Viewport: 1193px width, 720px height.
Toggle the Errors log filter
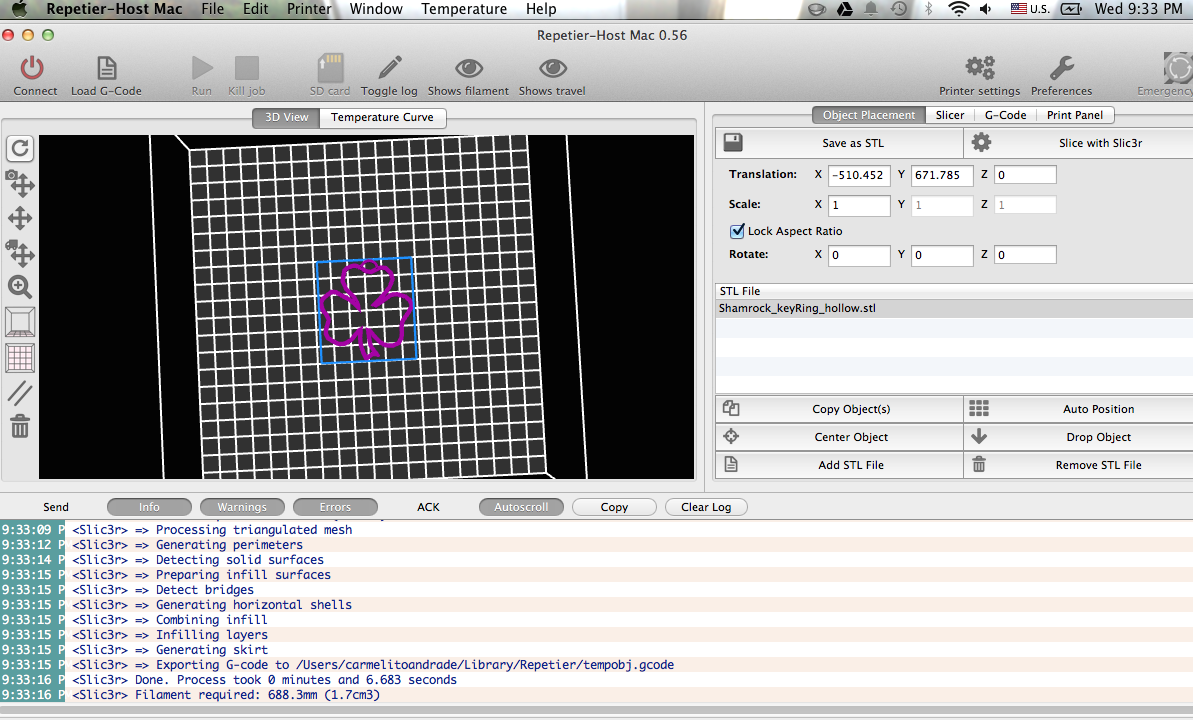click(x=336, y=507)
